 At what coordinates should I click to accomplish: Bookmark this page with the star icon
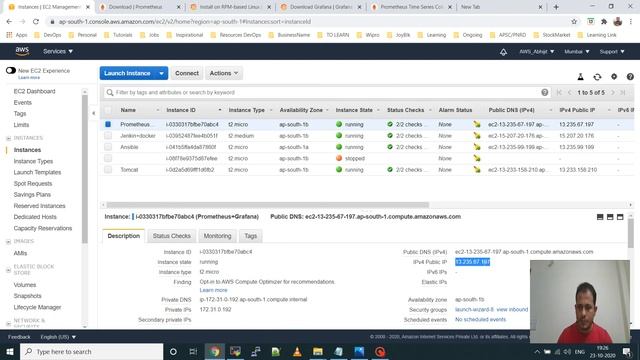click(574, 22)
